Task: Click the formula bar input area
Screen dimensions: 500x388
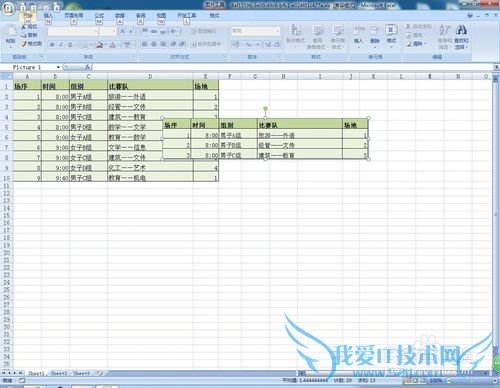Action: (293, 67)
